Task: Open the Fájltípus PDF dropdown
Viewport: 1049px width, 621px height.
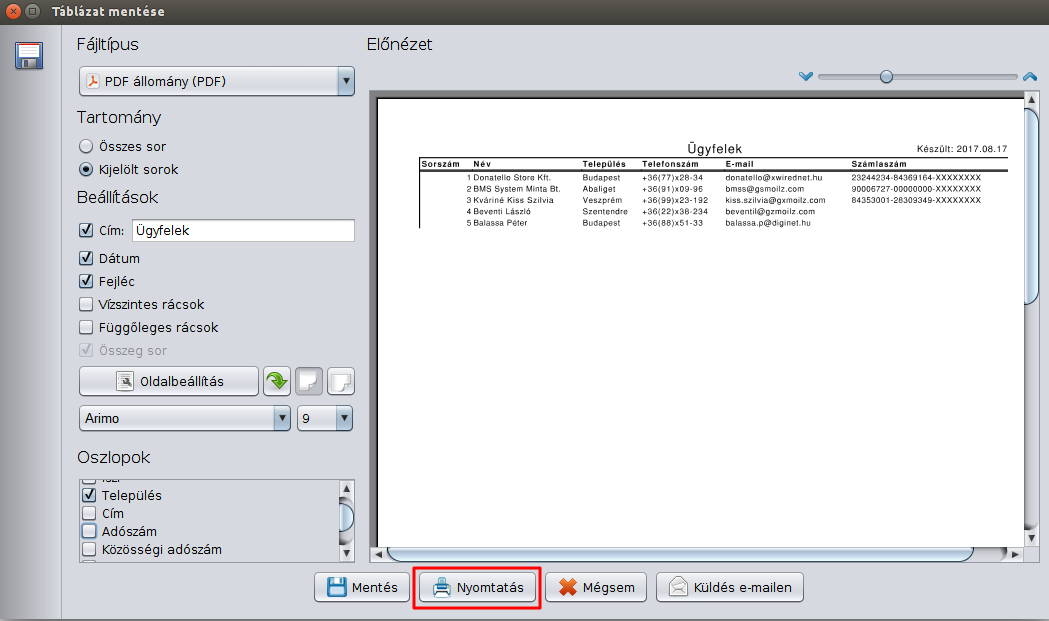Action: pos(217,81)
